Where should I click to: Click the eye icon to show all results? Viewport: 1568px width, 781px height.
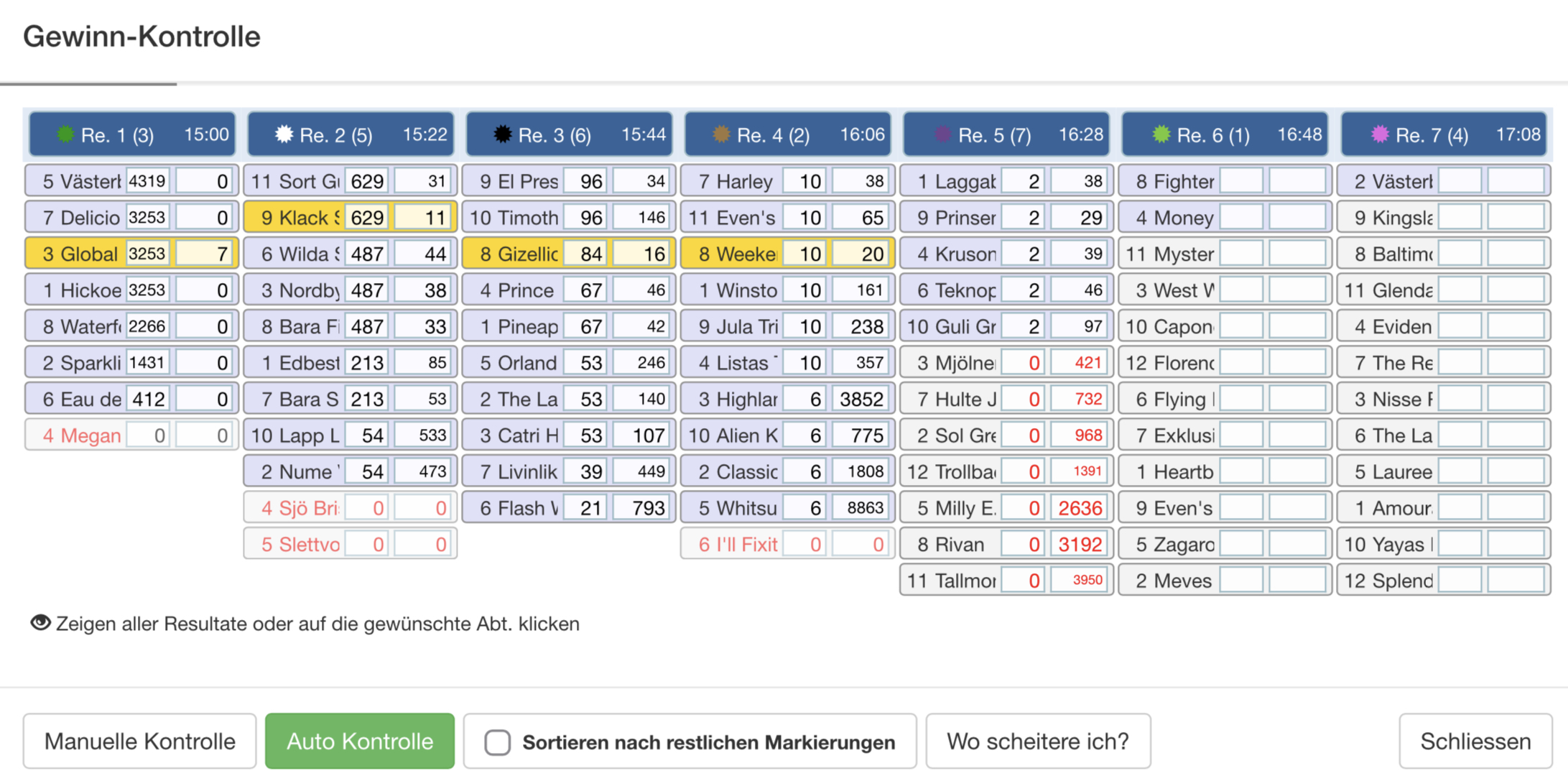(40, 622)
